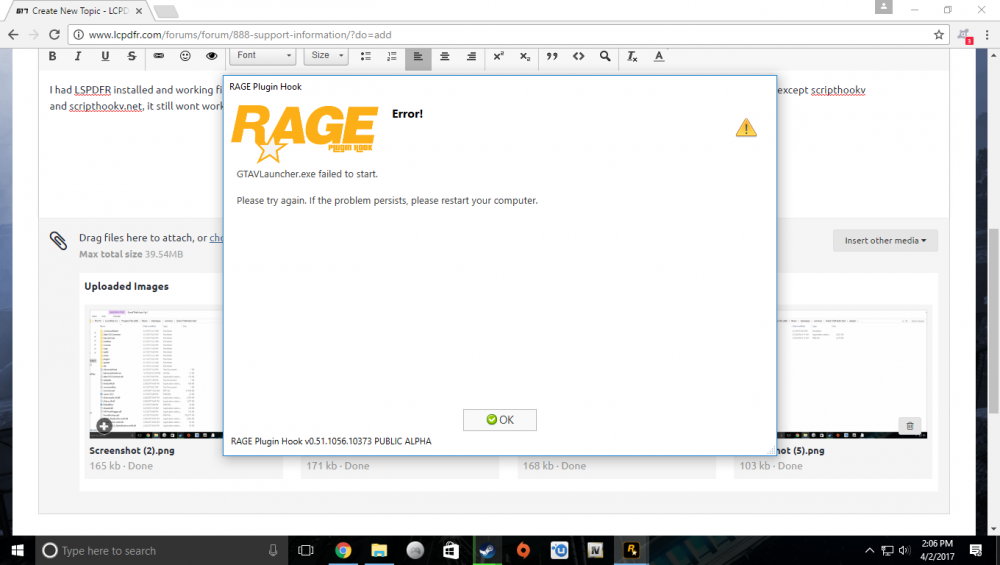1000x565 pixels.
Task: Toggle strikethrough formatting in editor toolbar
Action: tap(131, 56)
